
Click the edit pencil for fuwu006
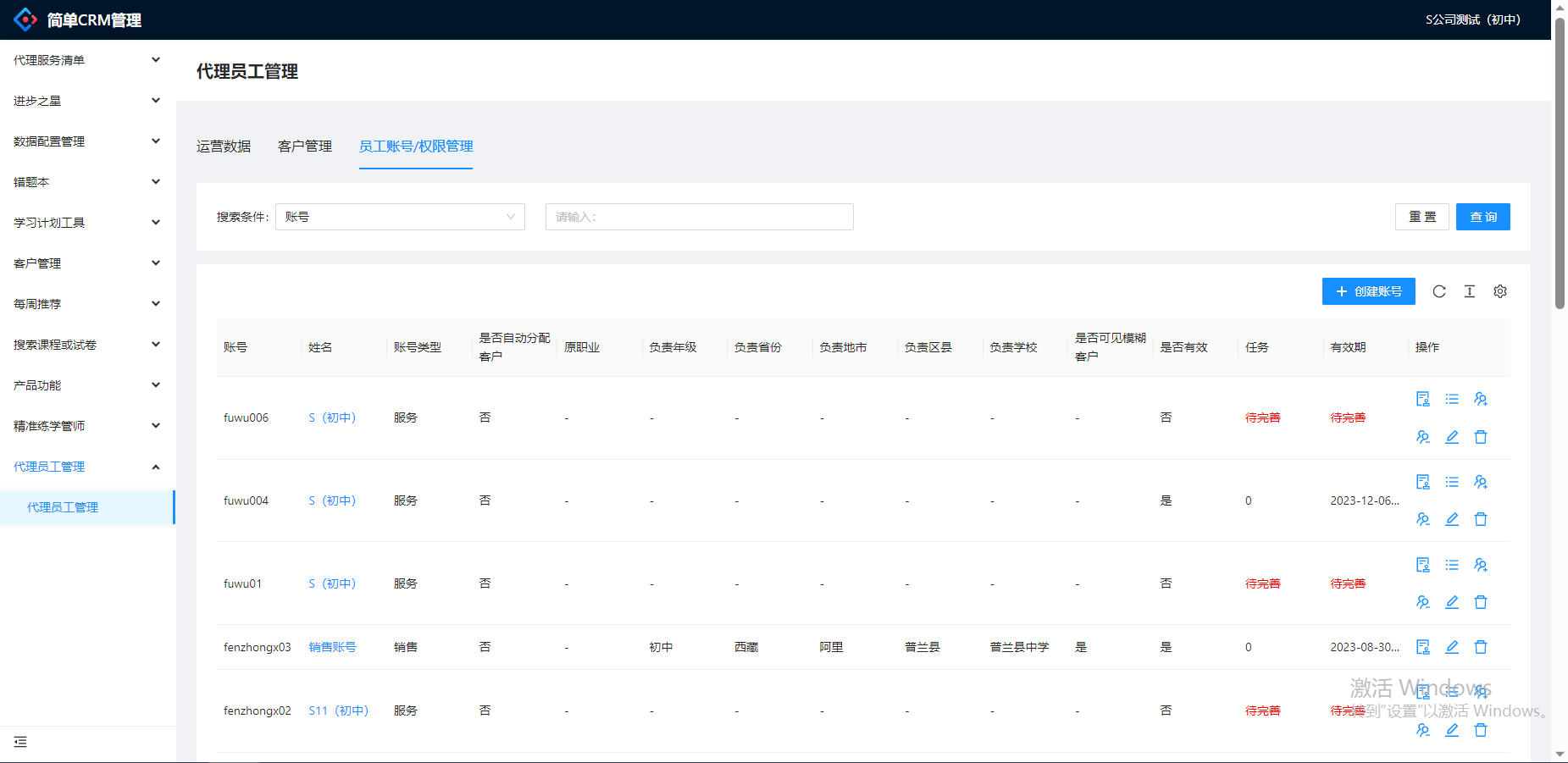(x=1452, y=437)
